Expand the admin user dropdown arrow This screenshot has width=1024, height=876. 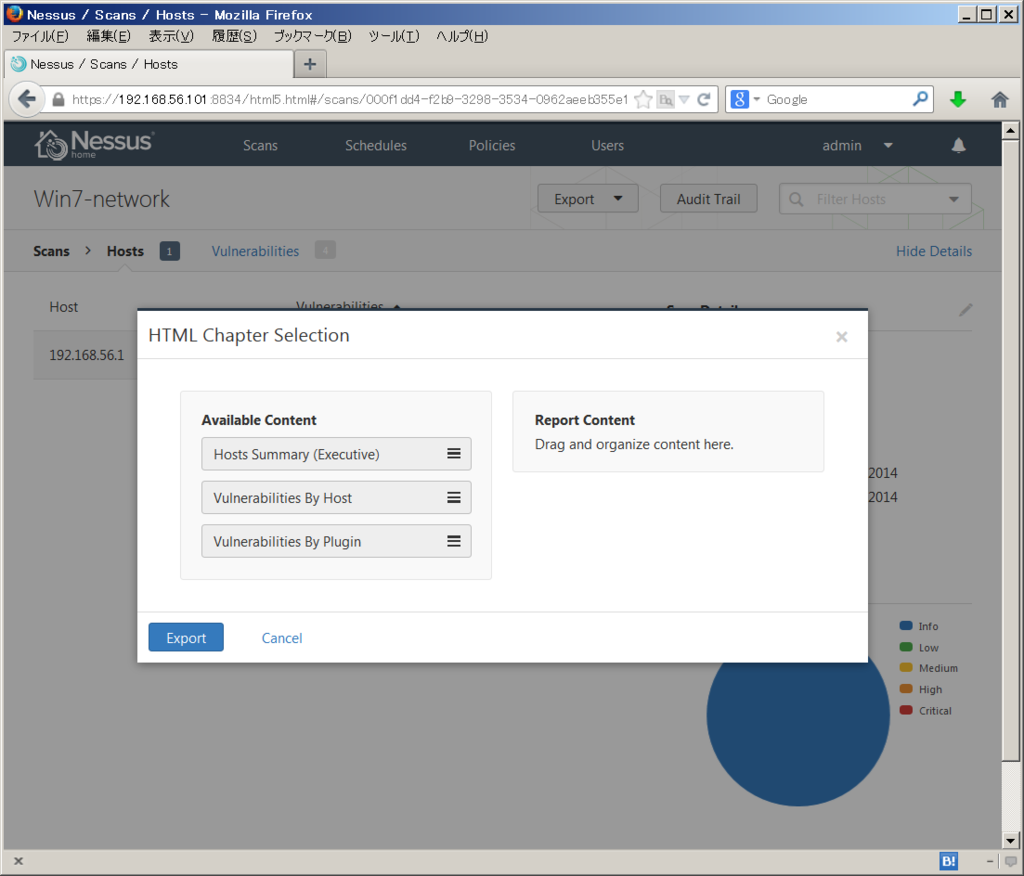(888, 145)
